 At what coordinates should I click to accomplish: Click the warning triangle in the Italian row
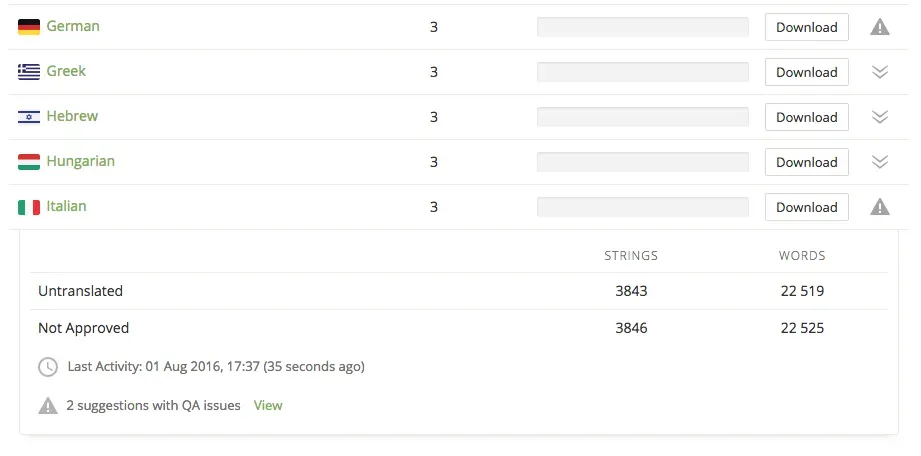tap(880, 207)
